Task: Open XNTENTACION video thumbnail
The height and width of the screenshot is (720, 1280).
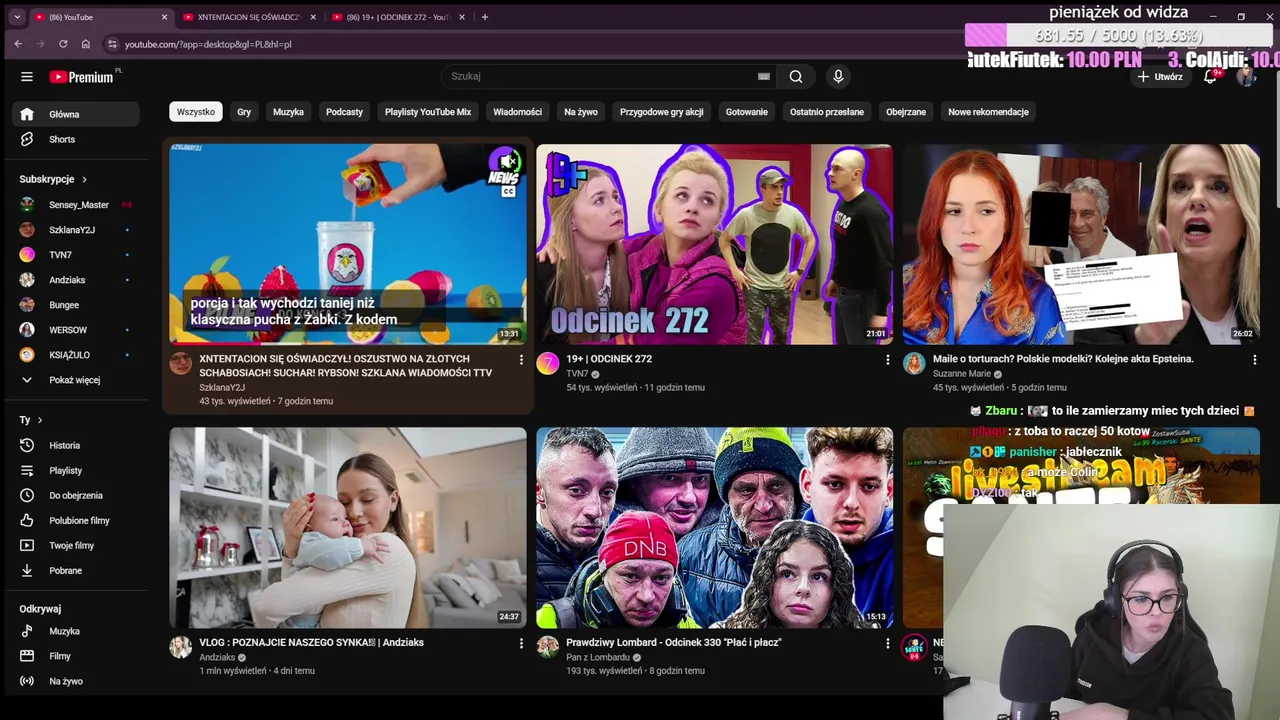Action: coord(348,244)
